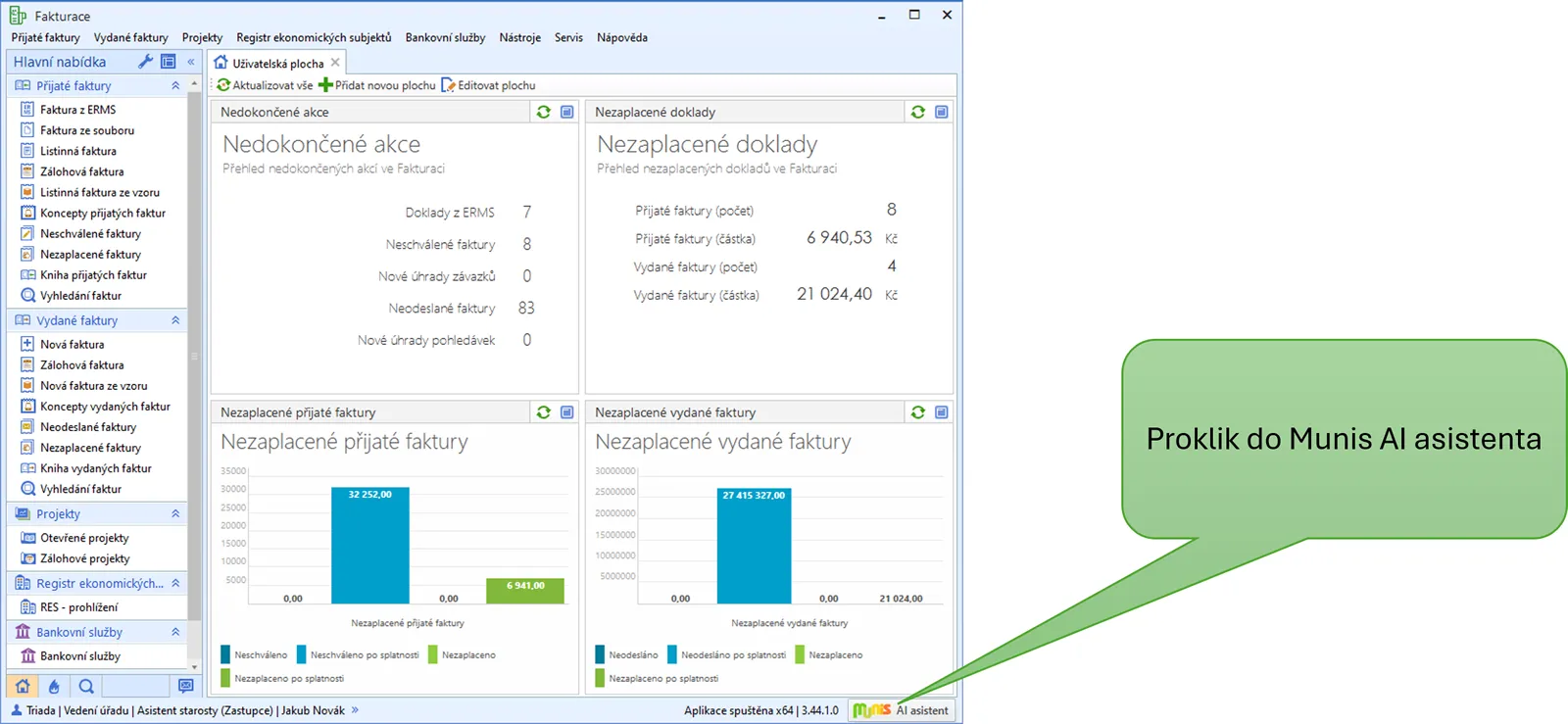The height and width of the screenshot is (724, 1568).
Task: Close the Uživatelská plocha tab
Action: point(335,63)
